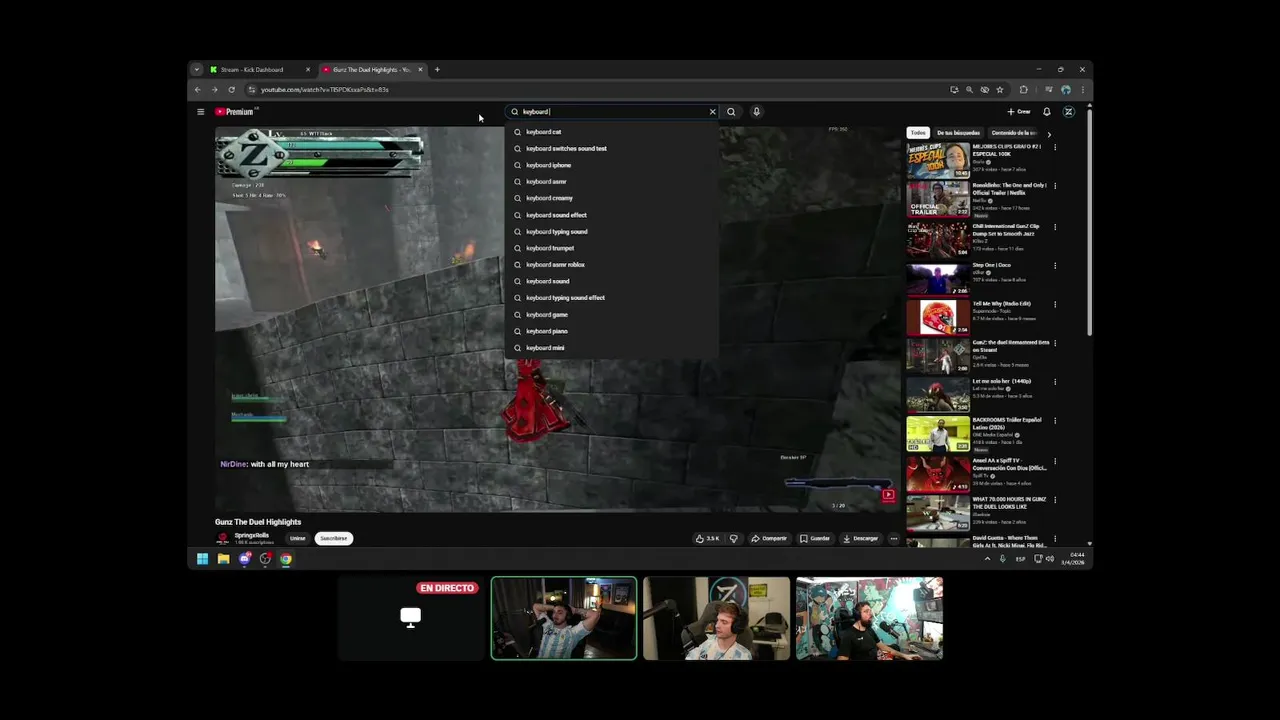Open the BACKROOMS Tráiler Español video title
Image resolution: width=1280 pixels, height=720 pixels.
(x=1007, y=424)
